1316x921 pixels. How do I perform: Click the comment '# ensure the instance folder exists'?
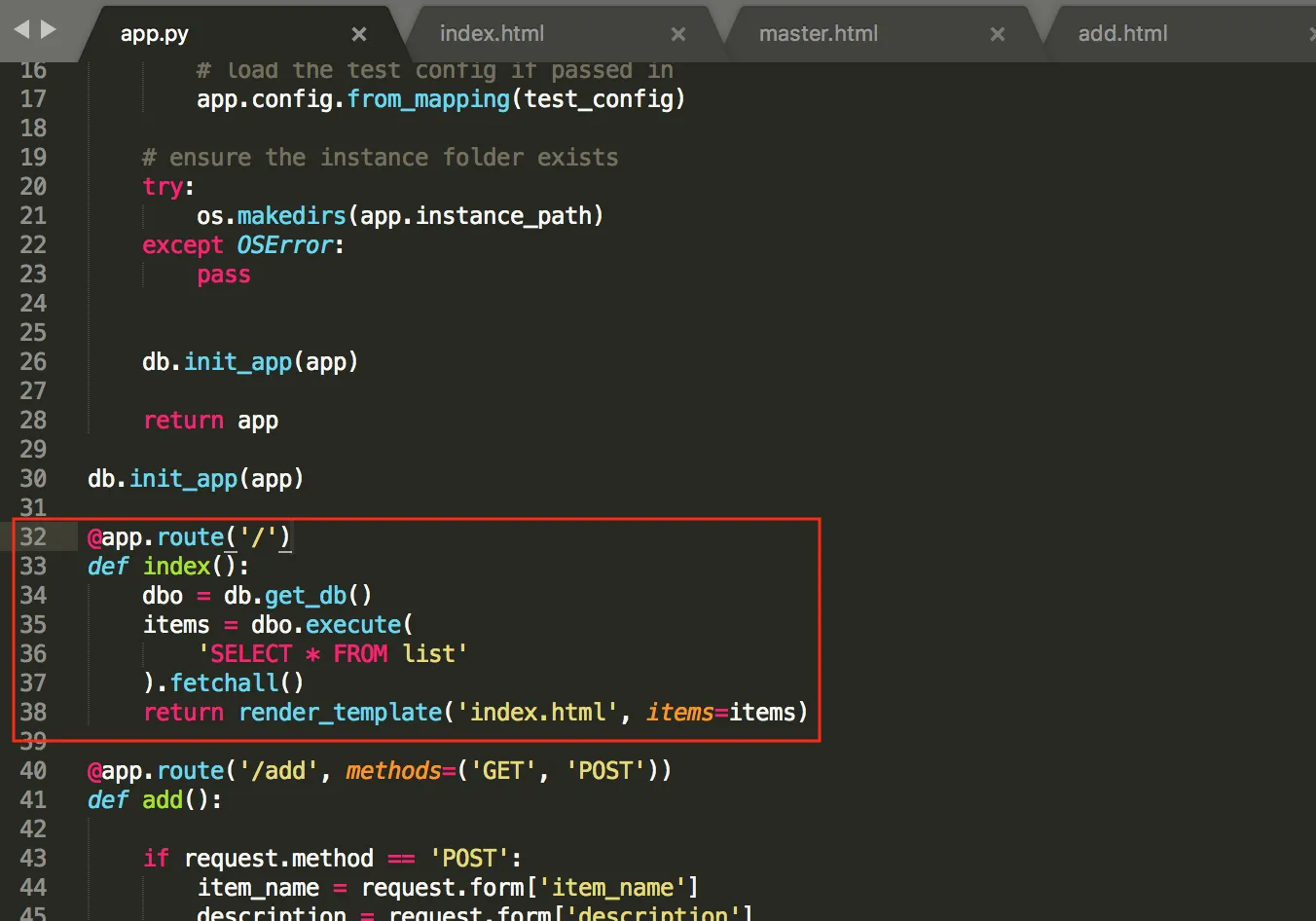381,158
